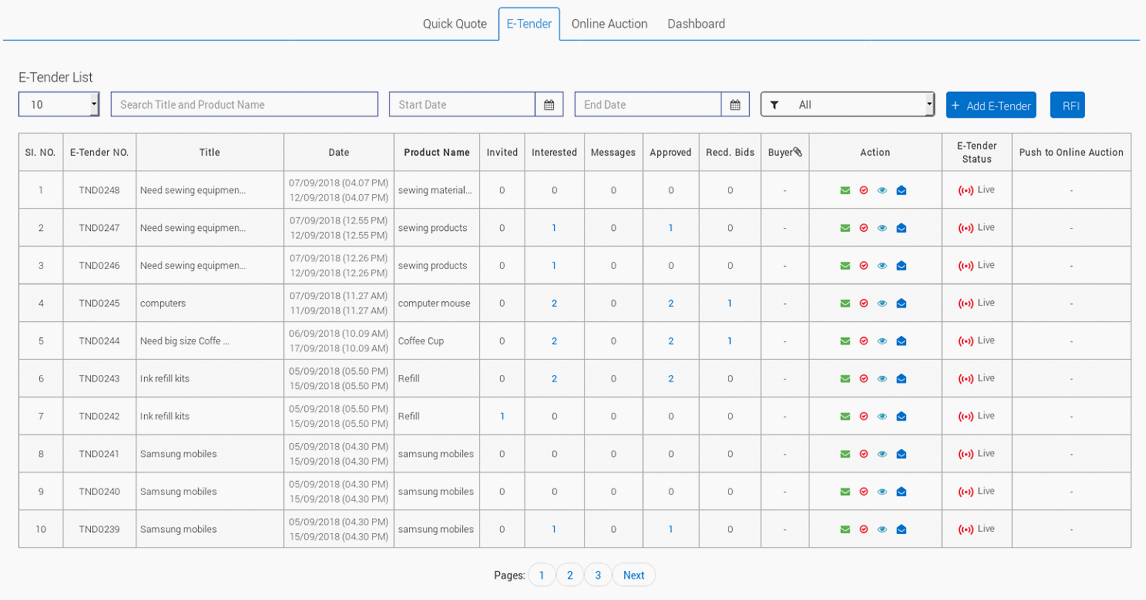The height and width of the screenshot is (600, 1146).
Task: Open Approved count 2 for TND0243
Action: click(x=671, y=379)
